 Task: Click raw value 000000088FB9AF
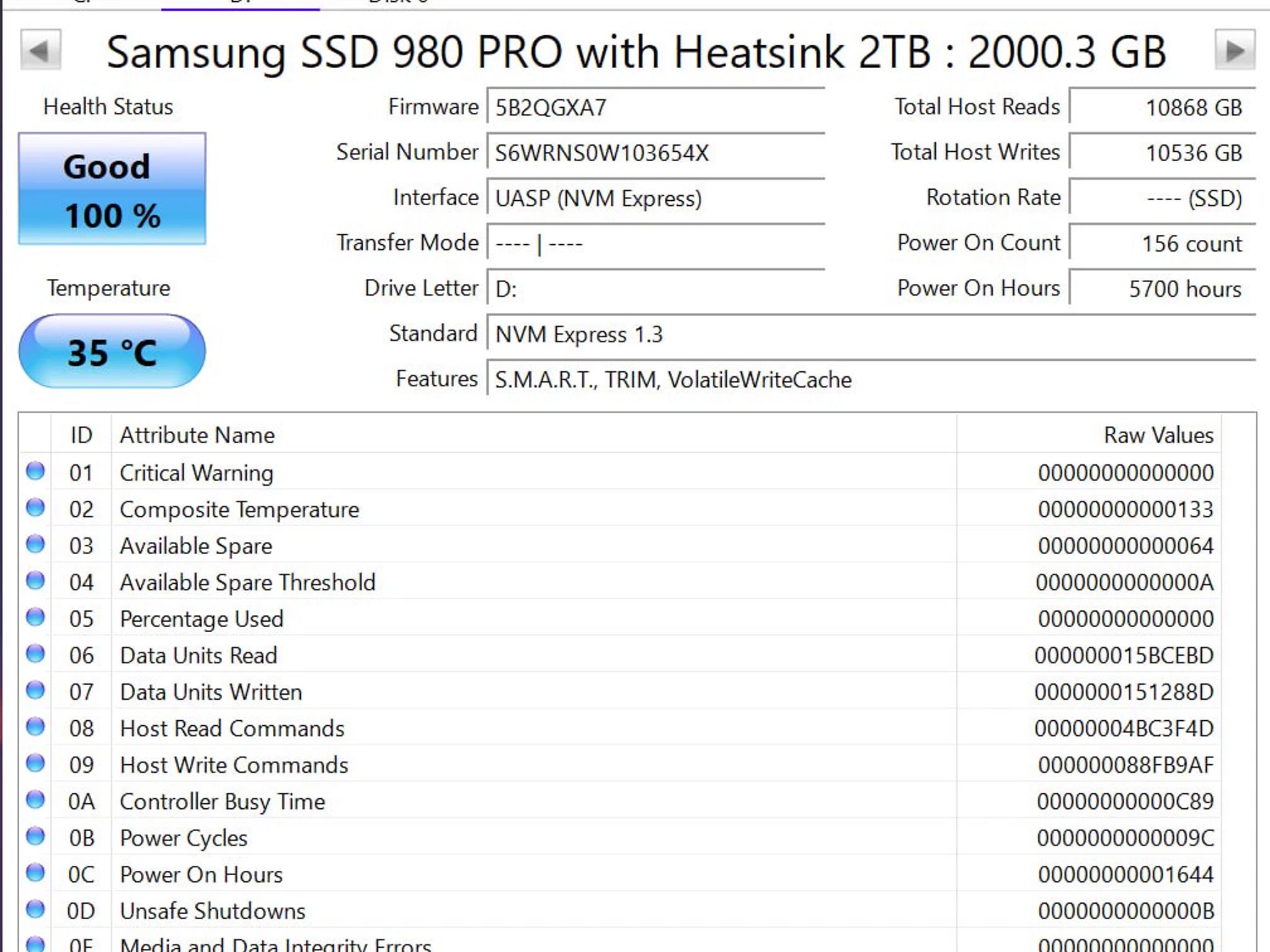point(1126,765)
